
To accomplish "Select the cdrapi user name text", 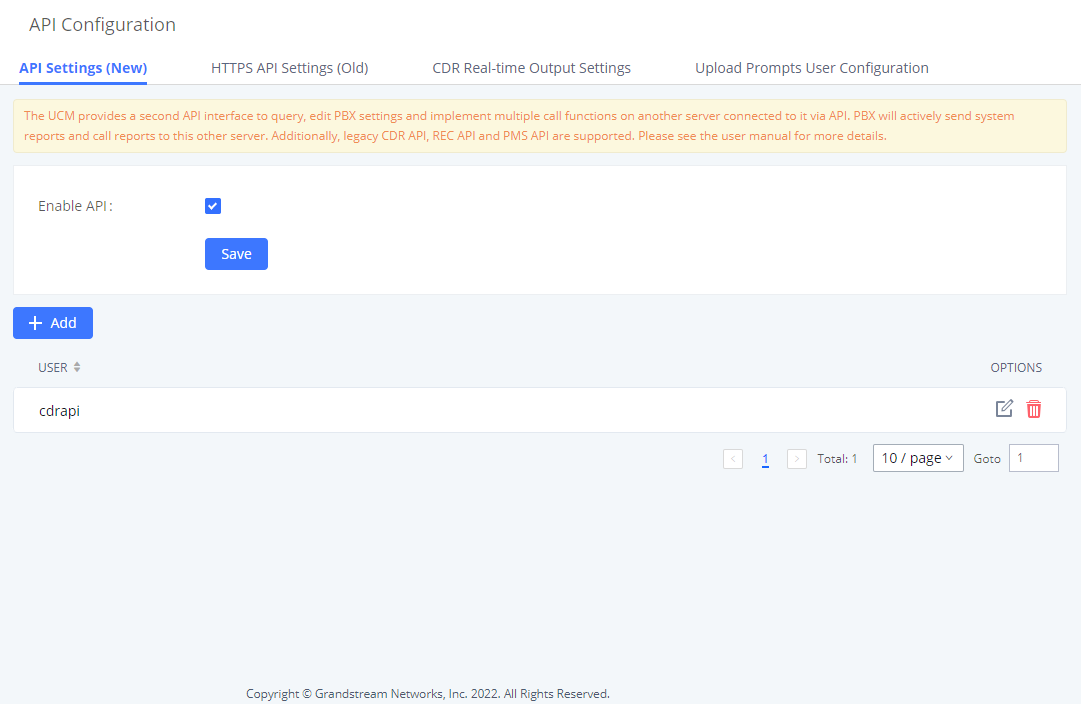I will 59,410.
